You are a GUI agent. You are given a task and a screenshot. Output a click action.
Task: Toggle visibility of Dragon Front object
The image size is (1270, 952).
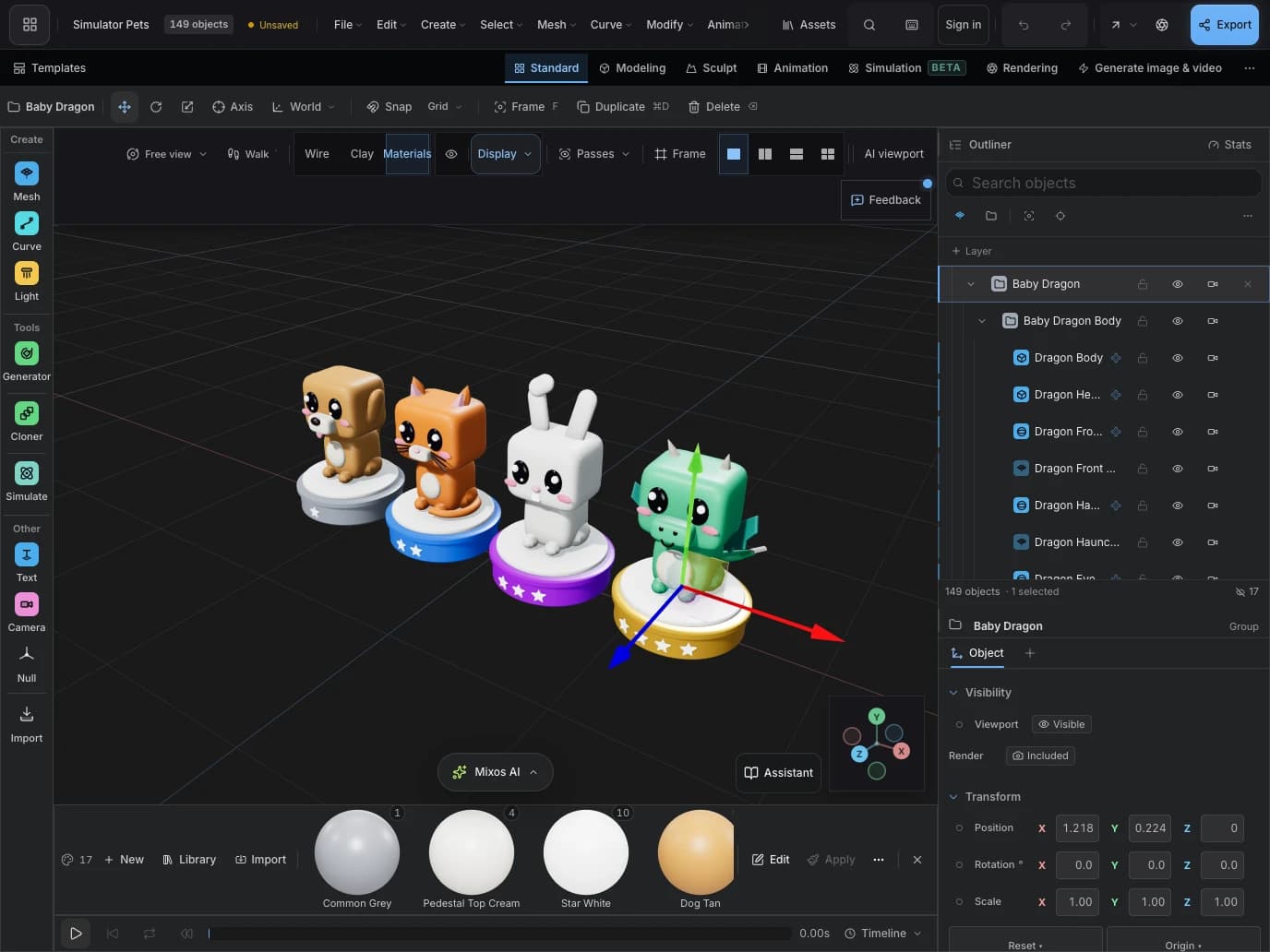[x=1178, y=469]
